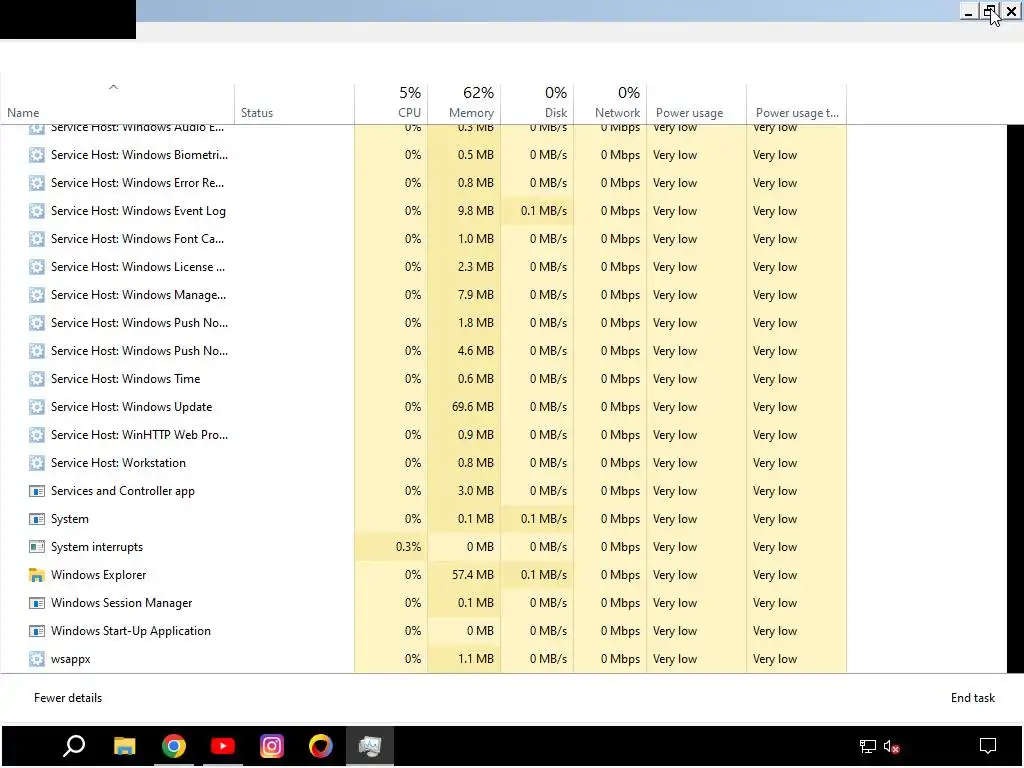Click the 4.6 MB memory value
The width and height of the screenshot is (1024, 768).
pyautogui.click(x=475, y=351)
